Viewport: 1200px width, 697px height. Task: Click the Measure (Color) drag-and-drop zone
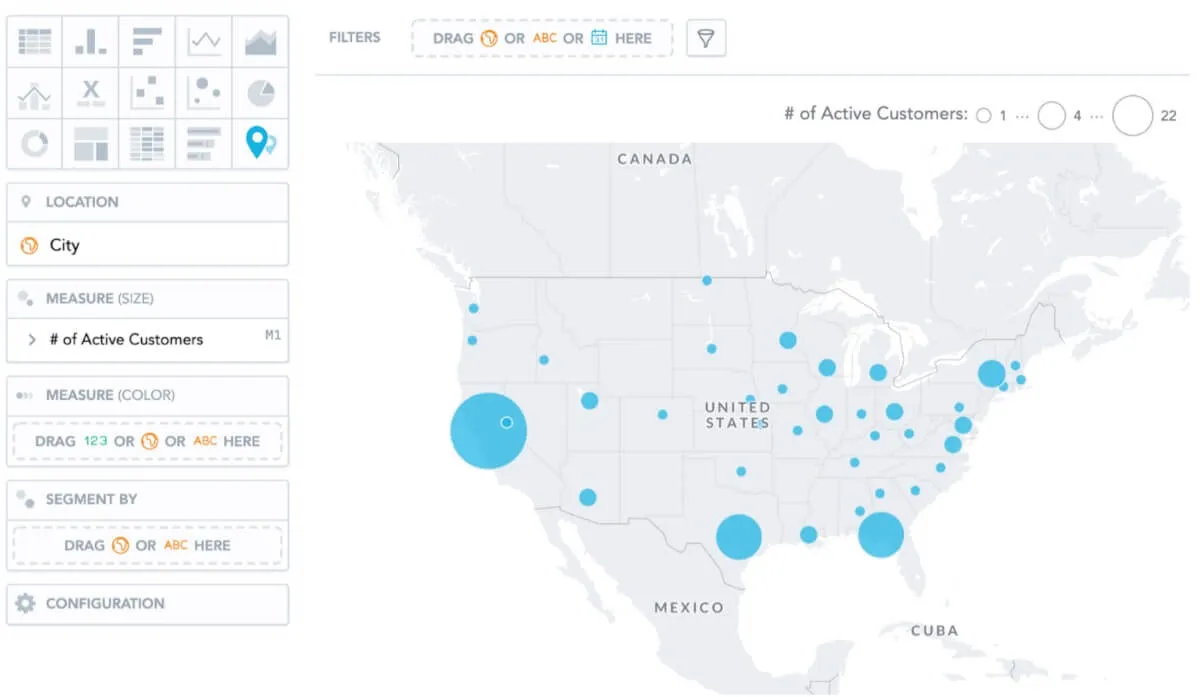tap(147, 441)
